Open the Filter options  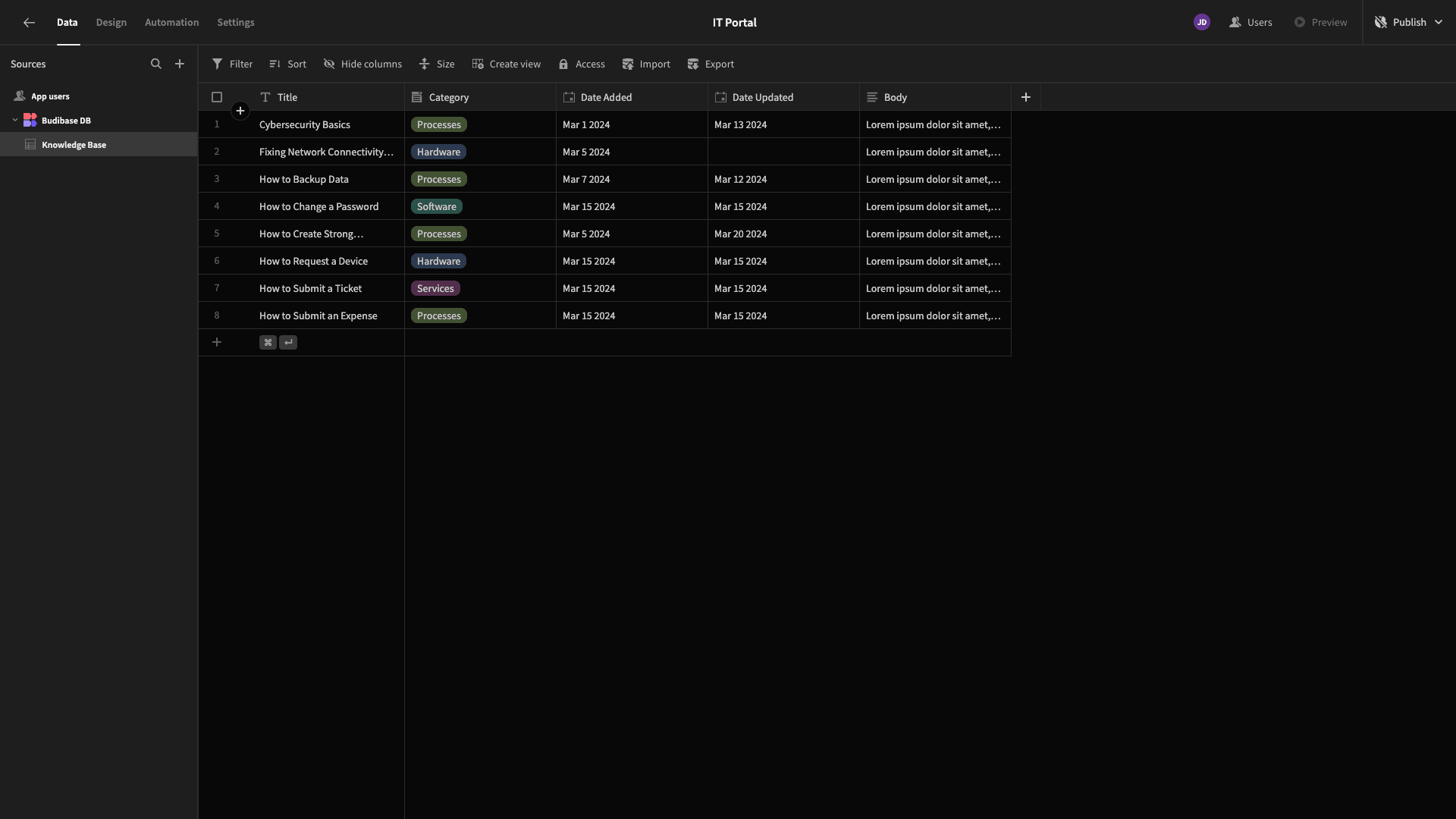click(x=232, y=64)
